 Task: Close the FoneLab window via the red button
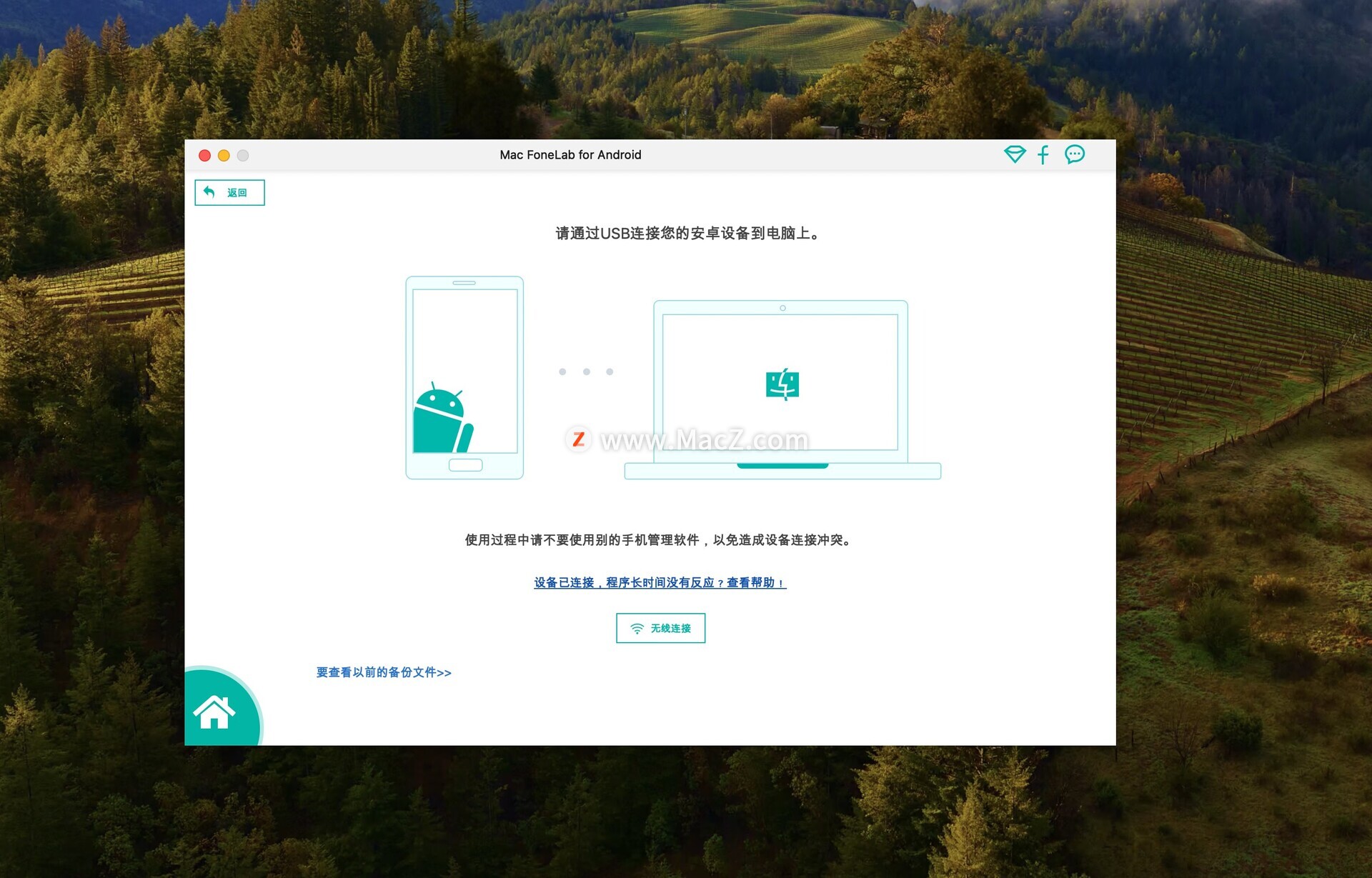[204, 155]
